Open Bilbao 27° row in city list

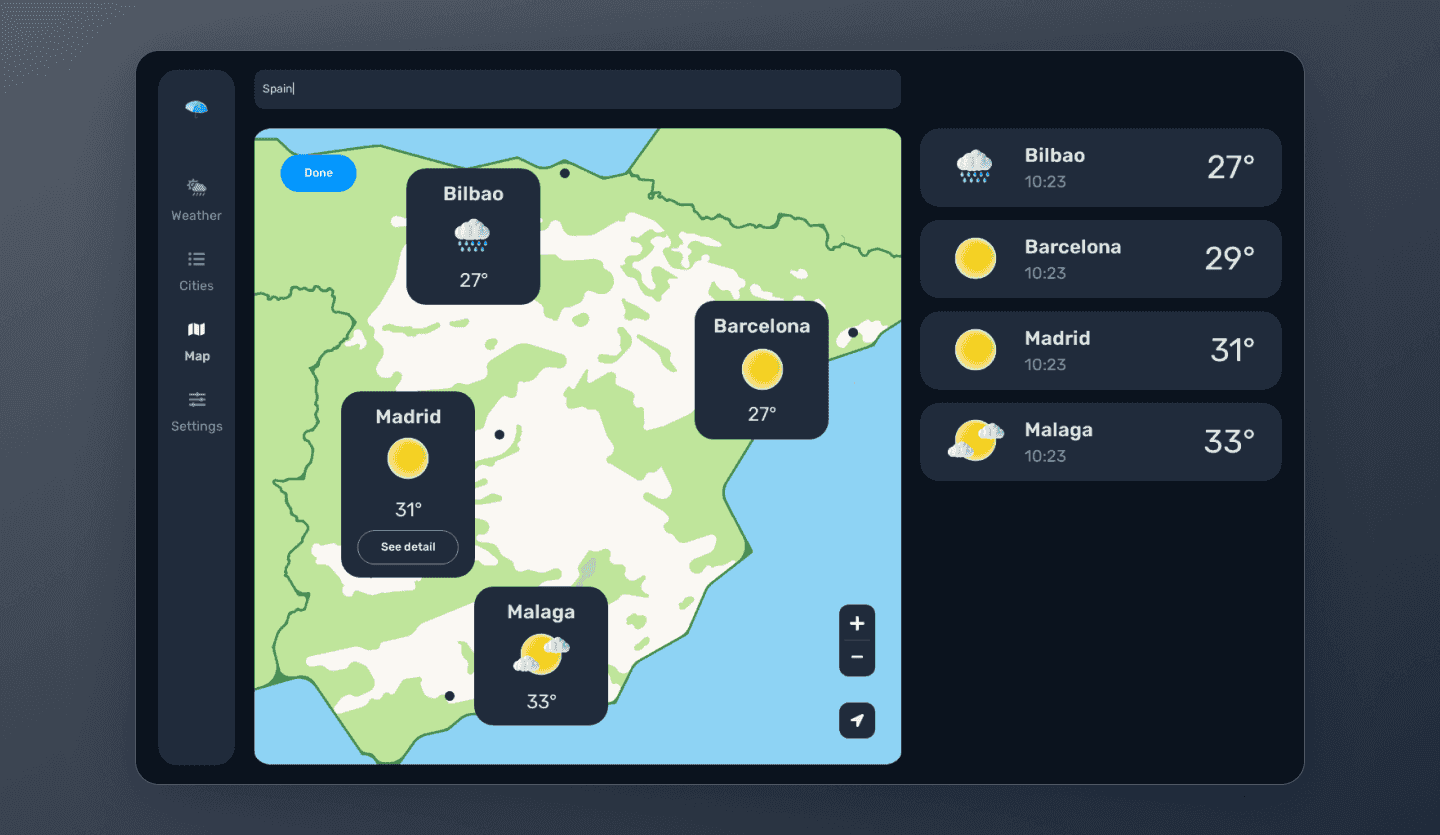click(1100, 168)
